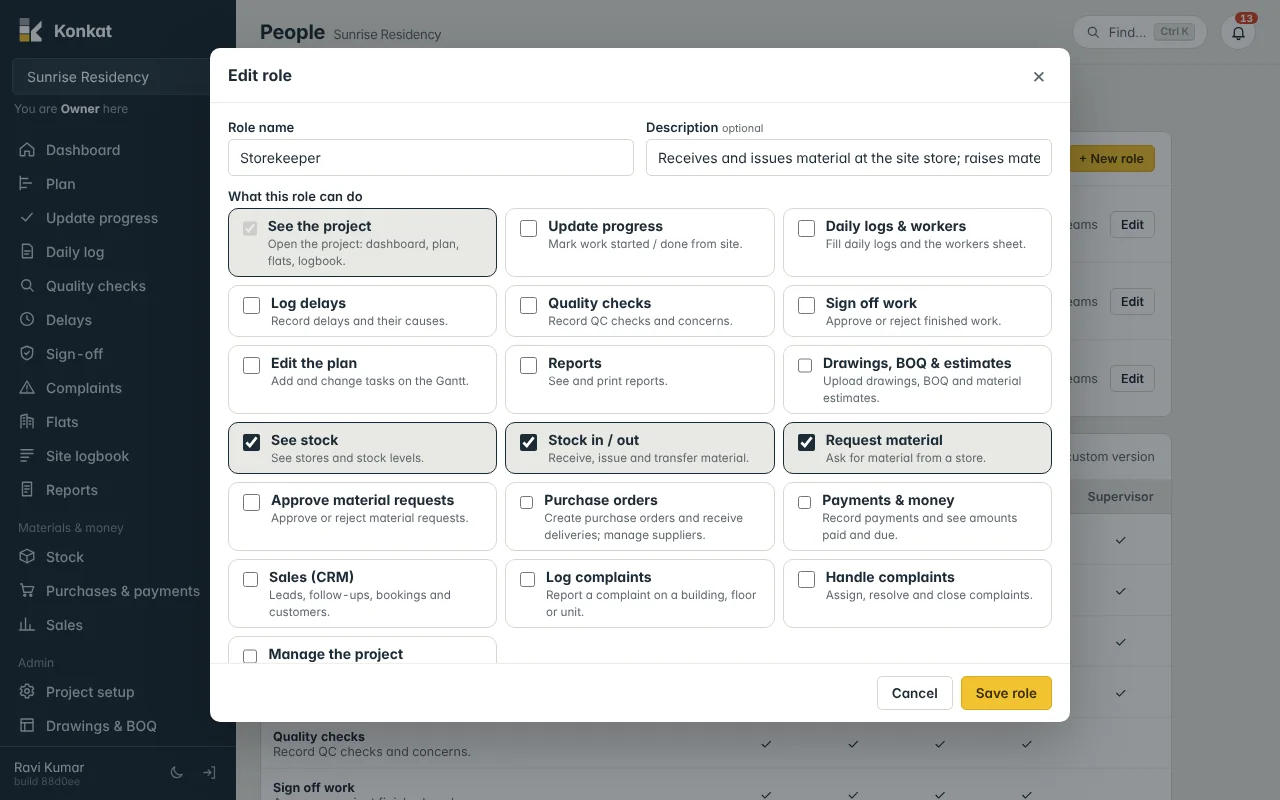This screenshot has width=1280, height=800.
Task: Check Approve material requests permission
Action: [252, 503]
